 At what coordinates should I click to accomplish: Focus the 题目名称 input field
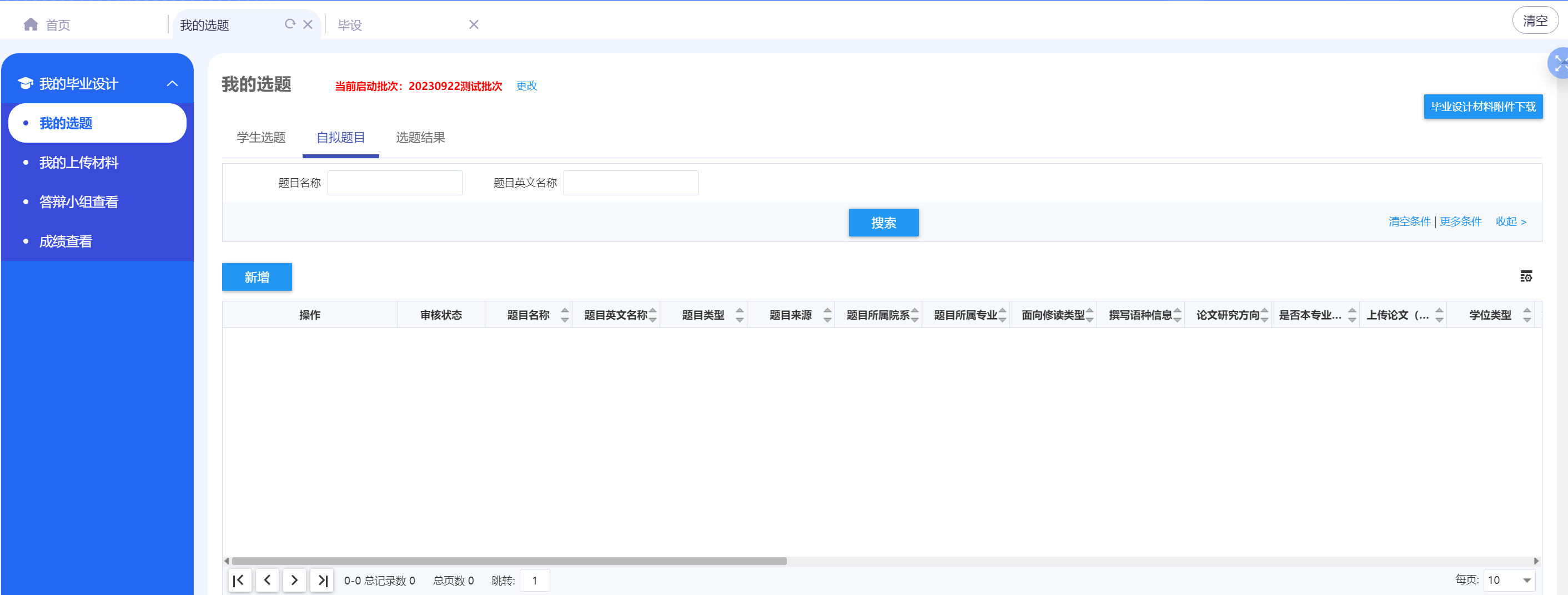tap(395, 183)
